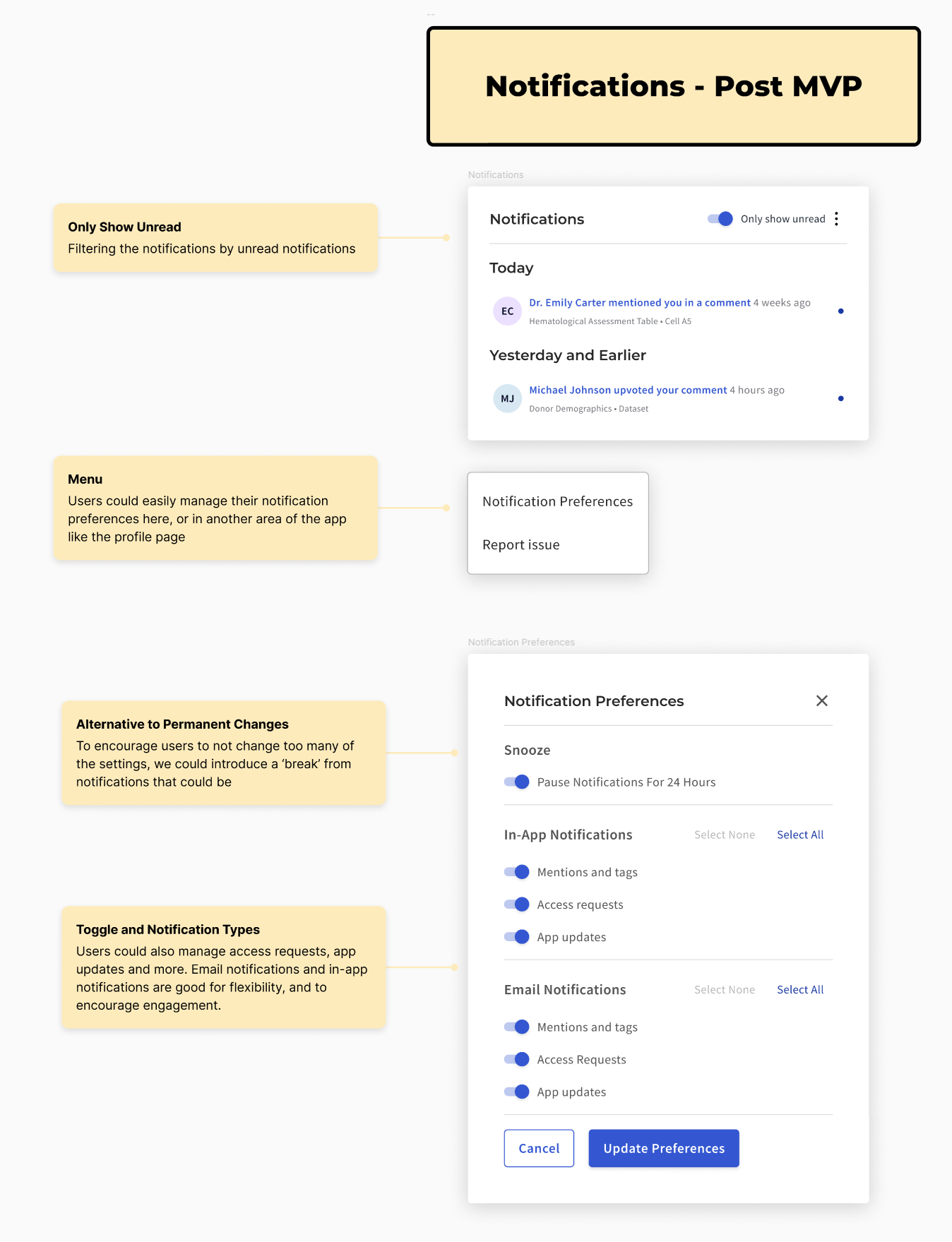Click the MJ avatar for Michael Johnson
The height and width of the screenshot is (1242, 952).
pyautogui.click(x=507, y=399)
